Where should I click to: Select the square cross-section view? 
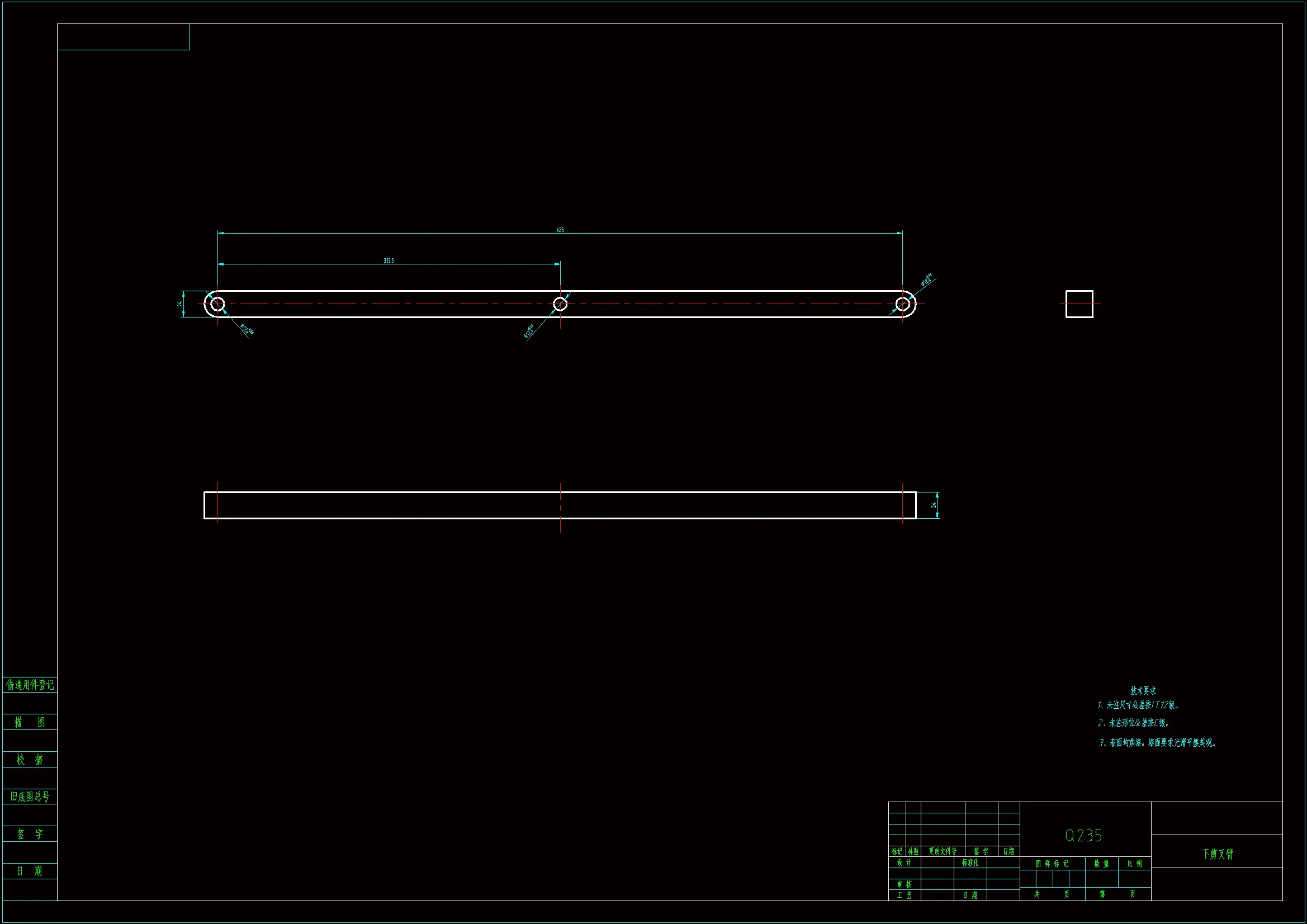click(1079, 304)
